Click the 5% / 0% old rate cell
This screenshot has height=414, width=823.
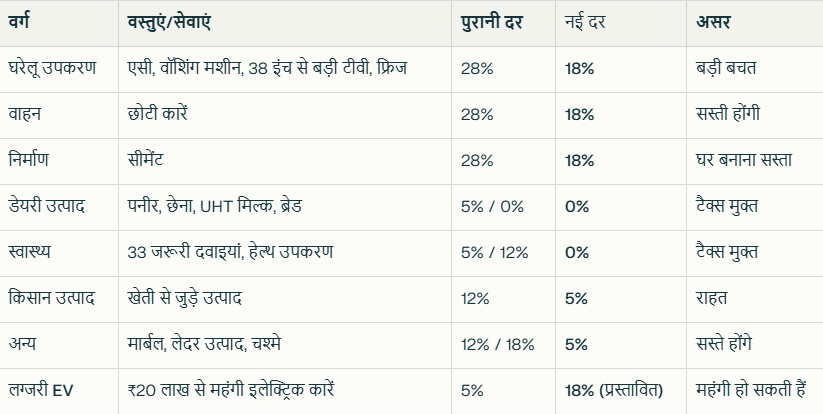(503, 207)
